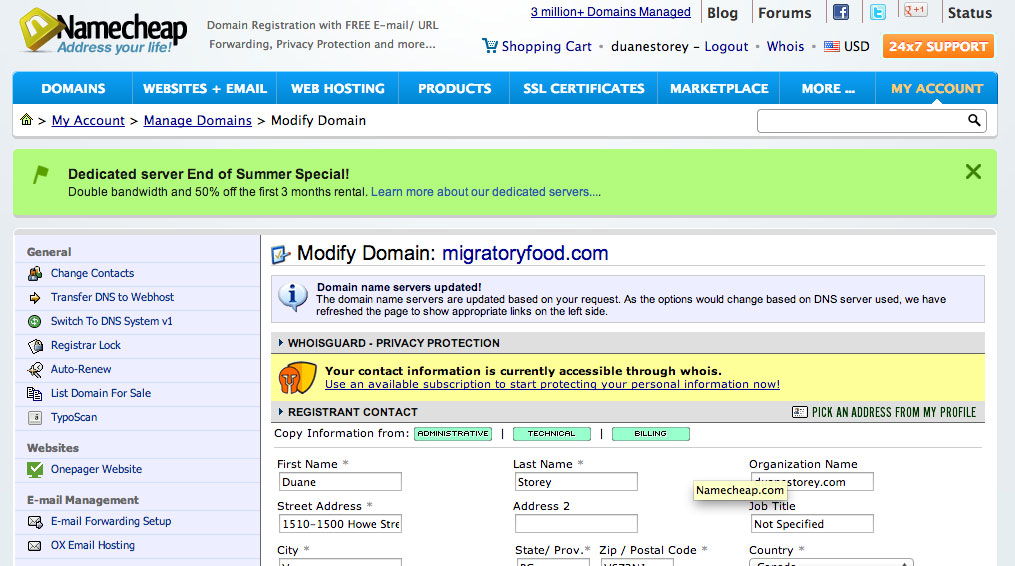This screenshot has width=1015, height=566.
Task: Click the Street Address field
Action: point(340,524)
